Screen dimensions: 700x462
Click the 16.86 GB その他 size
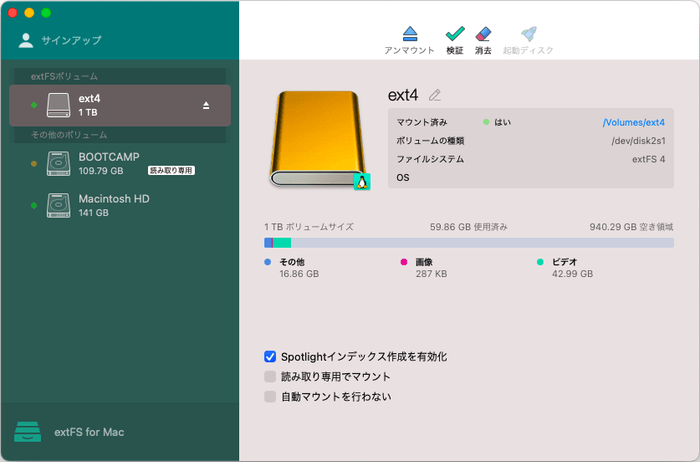[x=299, y=274]
